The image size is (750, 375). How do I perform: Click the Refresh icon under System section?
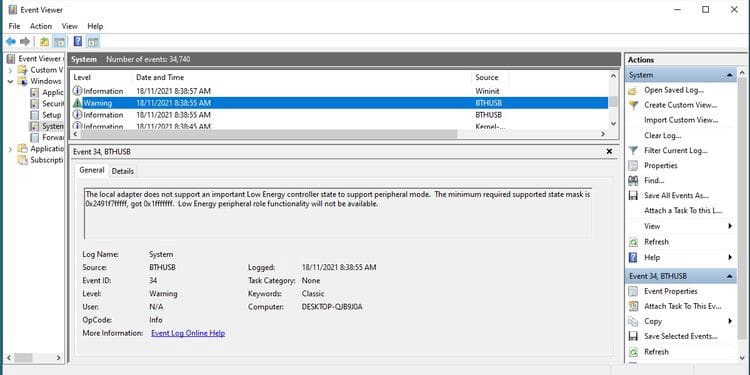633,242
